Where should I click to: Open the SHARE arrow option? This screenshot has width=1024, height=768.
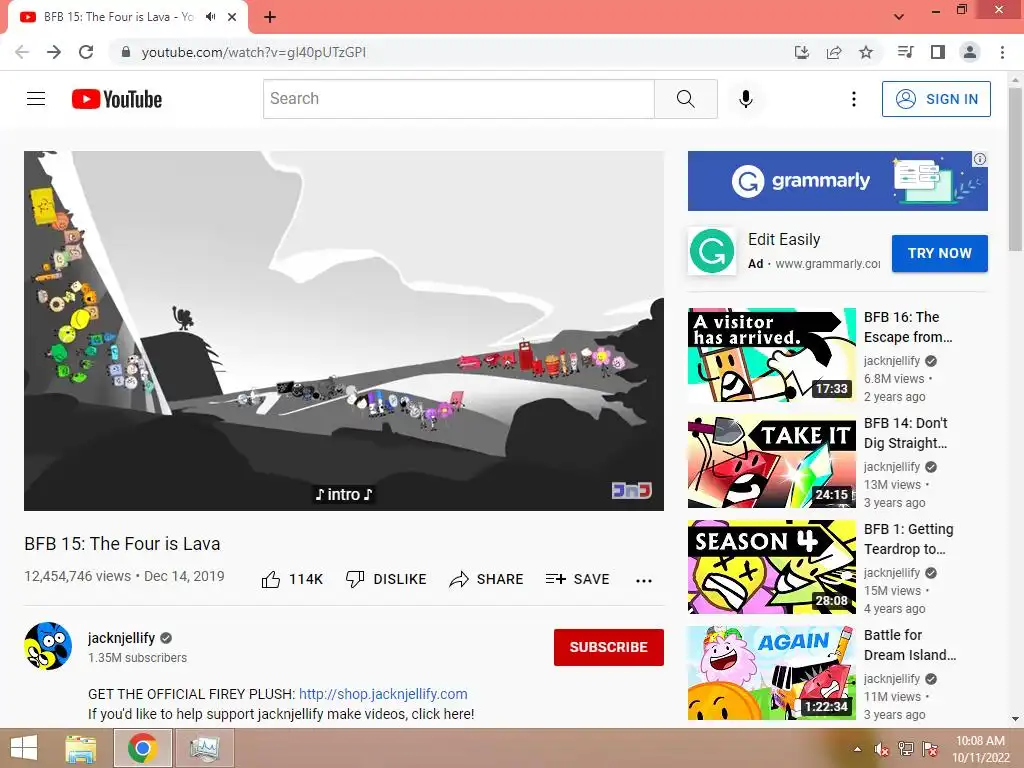[487, 579]
